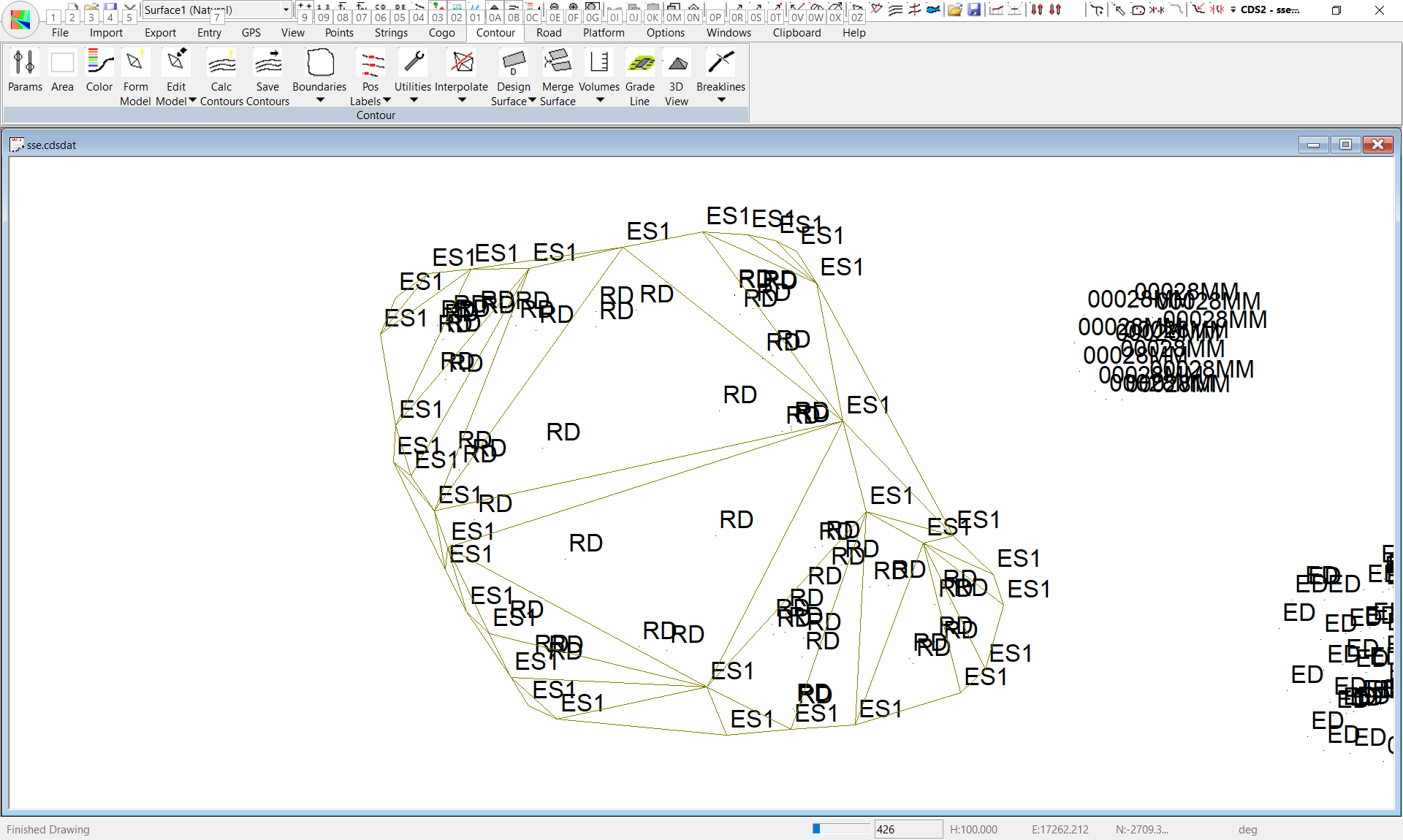Open the Surface1 (Natural) surface dropdown
This screenshot has width=1403, height=840.
point(286,9)
